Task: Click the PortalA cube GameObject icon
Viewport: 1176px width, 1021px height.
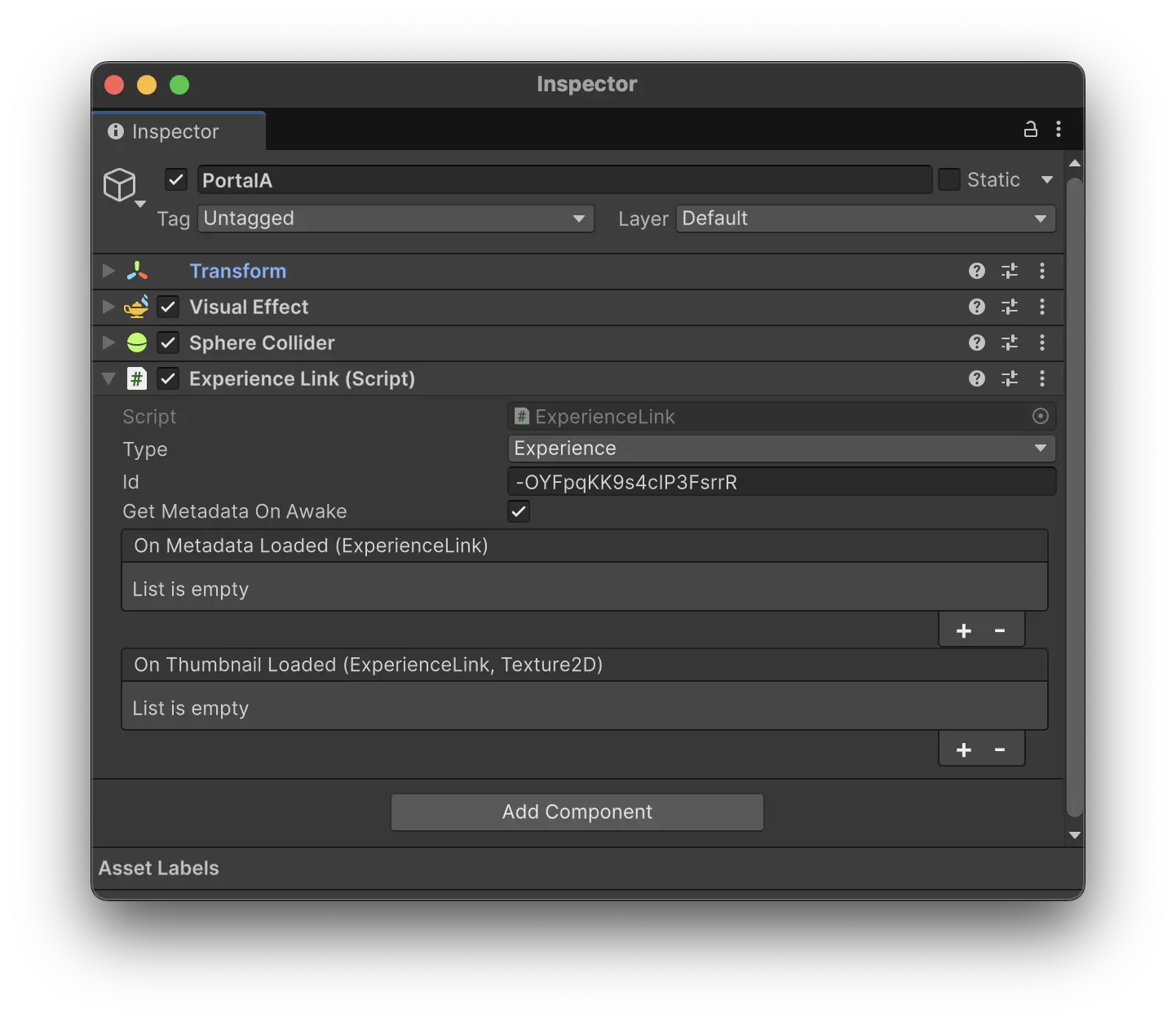Action: [122, 185]
